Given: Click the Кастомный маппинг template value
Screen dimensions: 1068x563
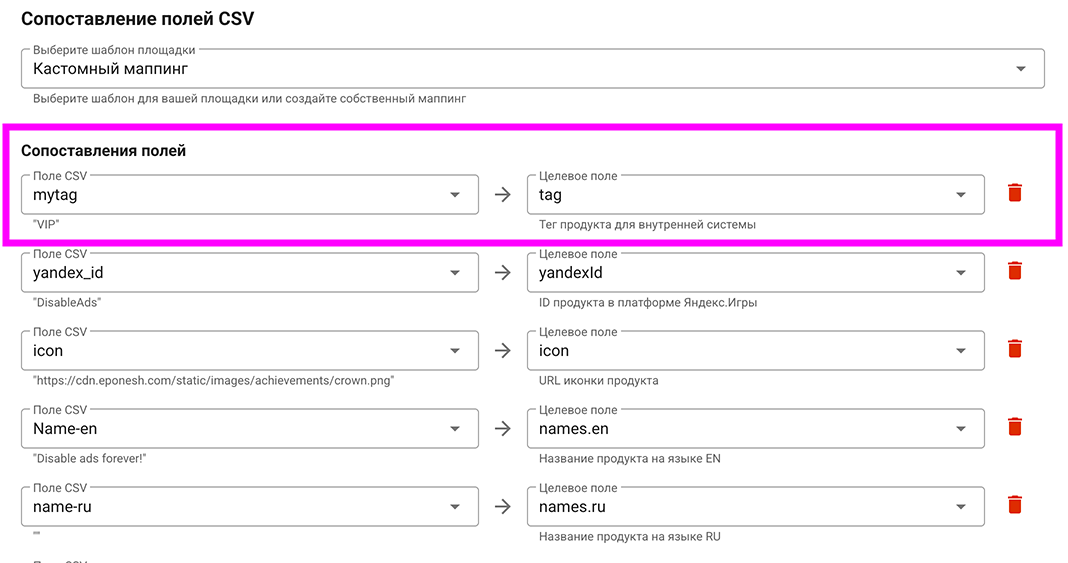Looking at the screenshot, I should pyautogui.click(x=111, y=69).
